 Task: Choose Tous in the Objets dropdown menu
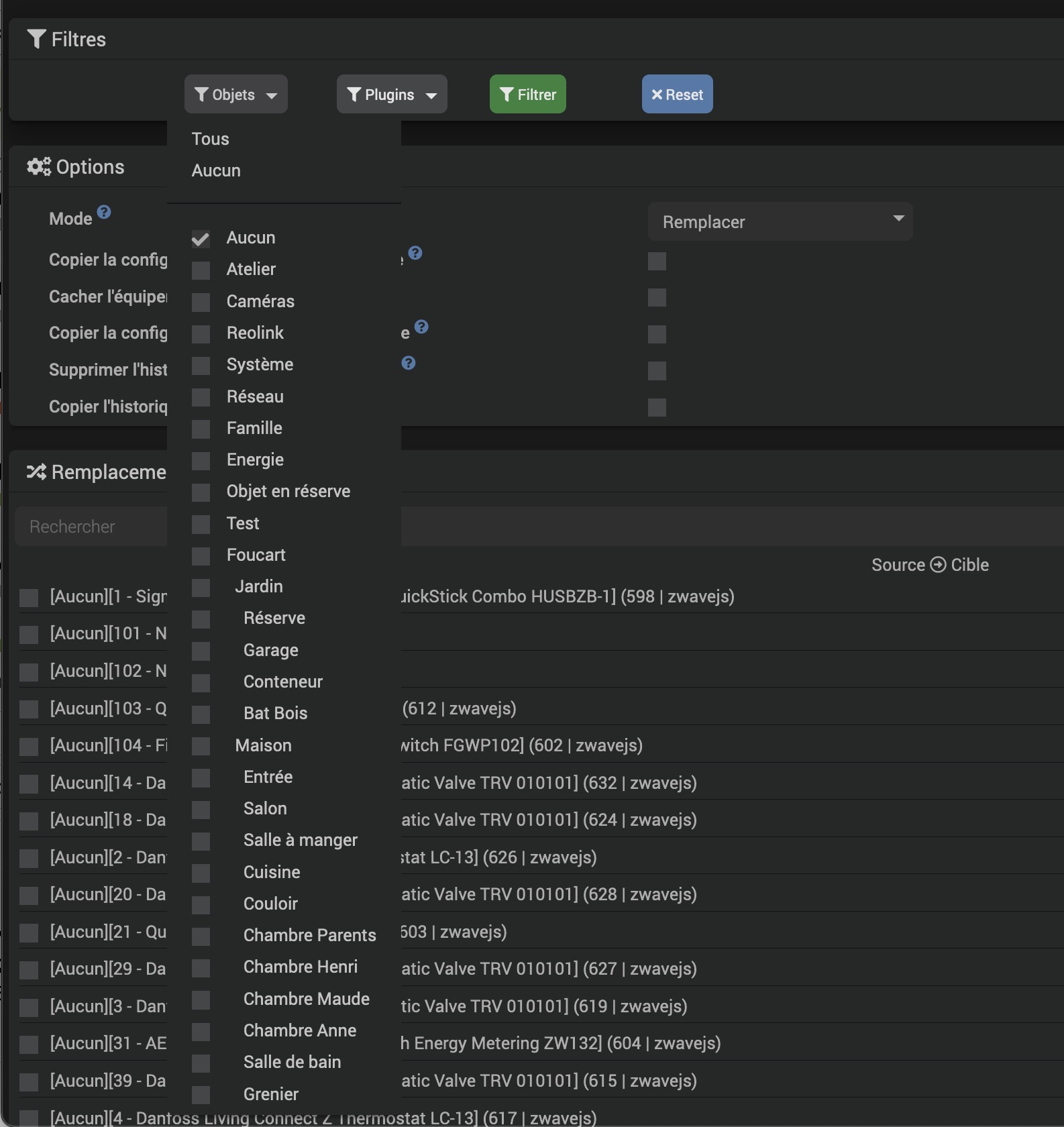[211, 139]
